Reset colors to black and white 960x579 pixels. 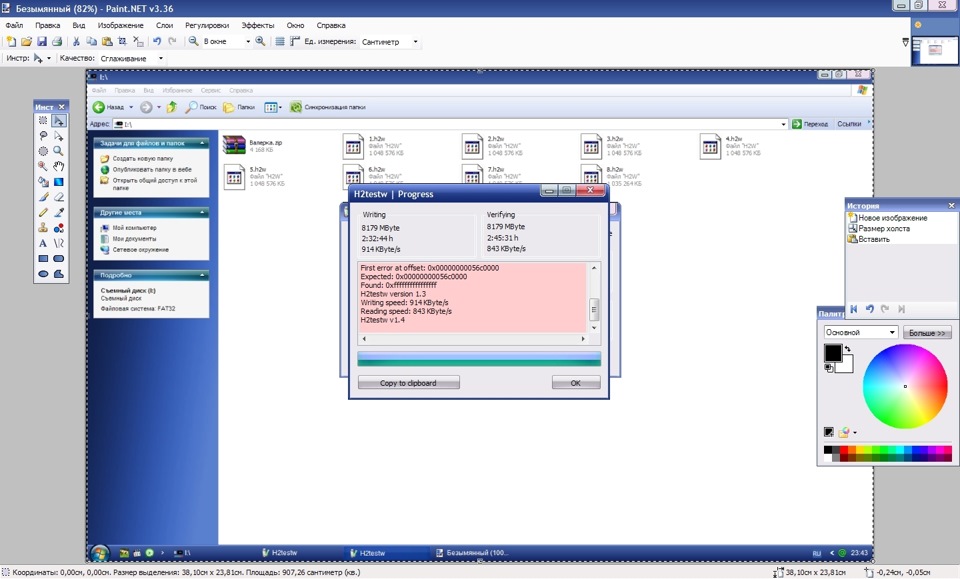coord(828,368)
